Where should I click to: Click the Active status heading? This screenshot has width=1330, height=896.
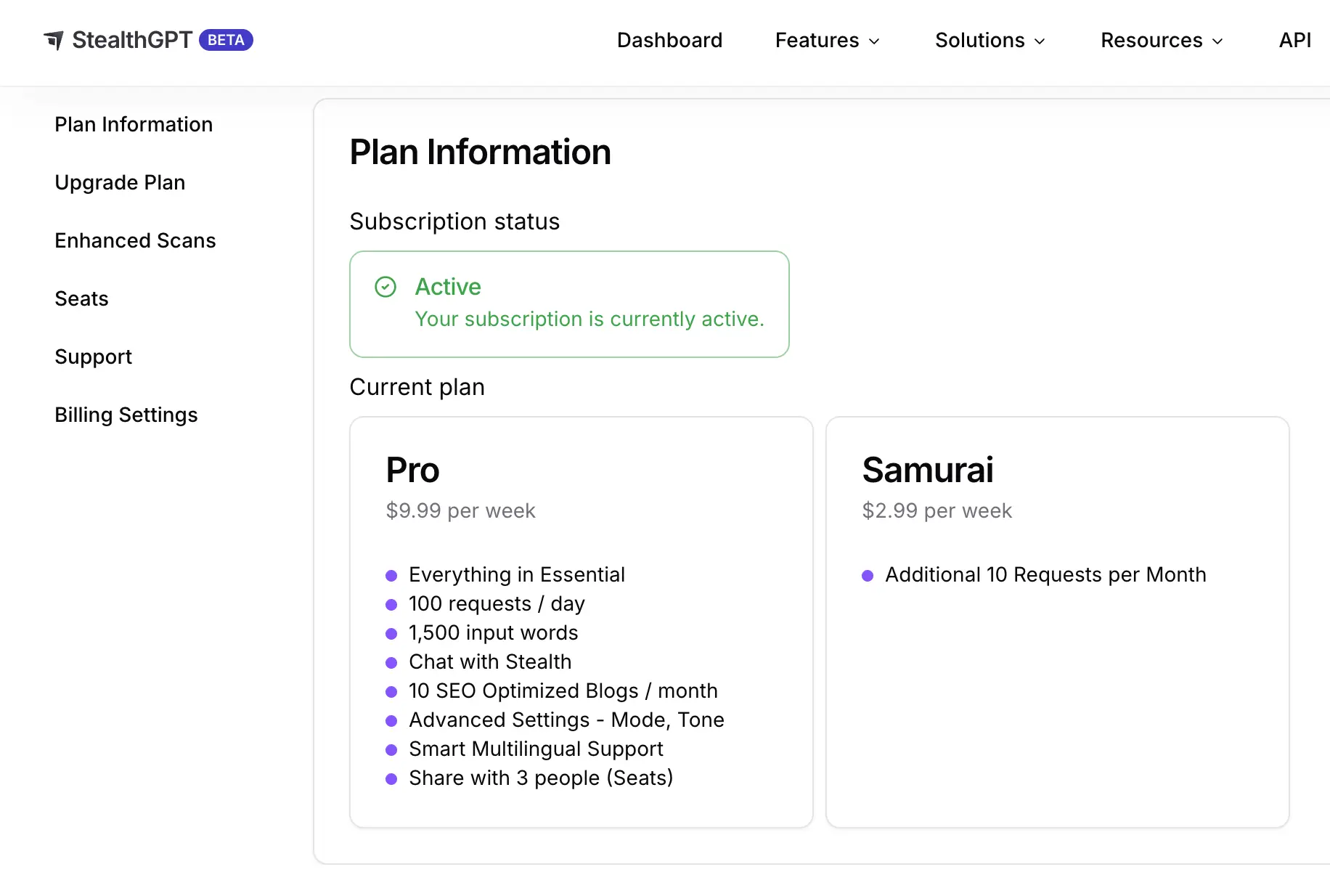[448, 287]
